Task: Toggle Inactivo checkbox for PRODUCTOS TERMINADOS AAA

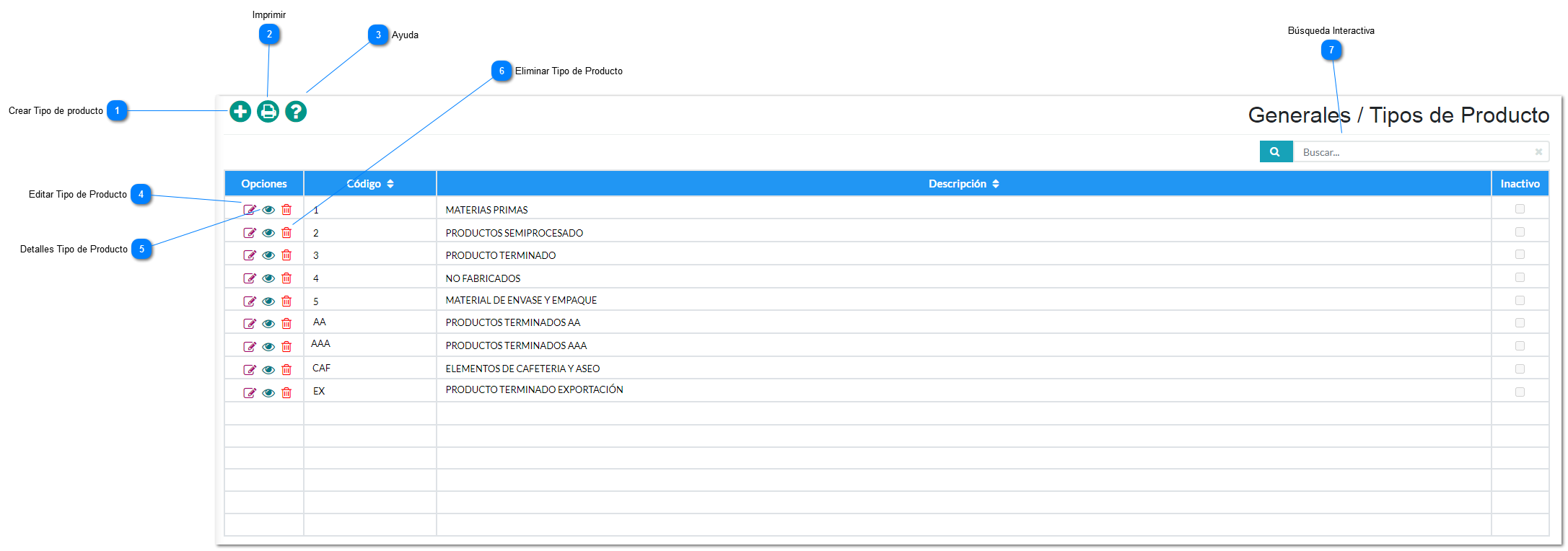Action: (x=1520, y=346)
